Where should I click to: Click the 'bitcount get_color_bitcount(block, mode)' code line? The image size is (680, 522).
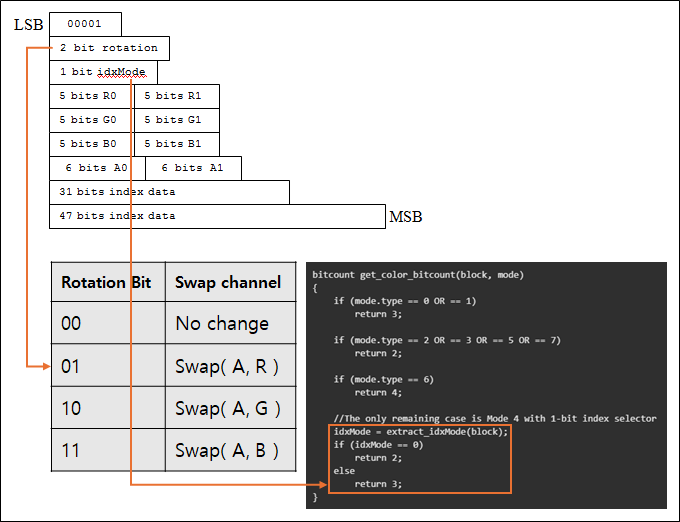[418, 275]
